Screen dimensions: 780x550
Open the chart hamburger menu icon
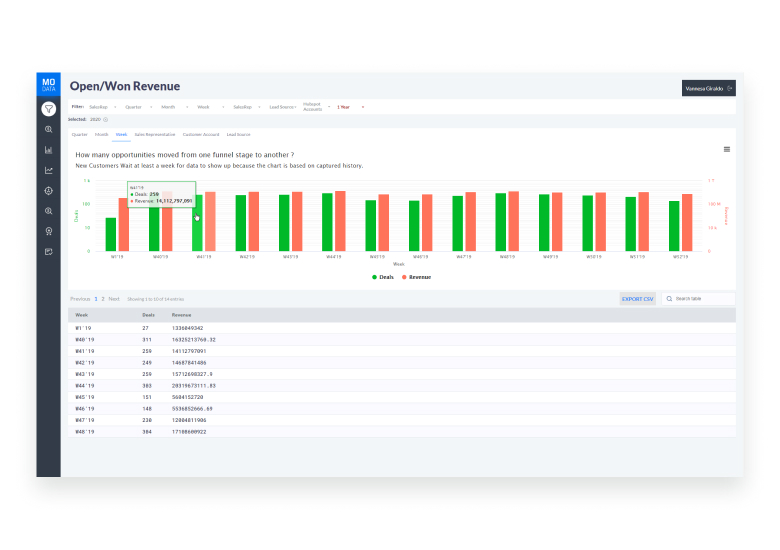coord(727,149)
